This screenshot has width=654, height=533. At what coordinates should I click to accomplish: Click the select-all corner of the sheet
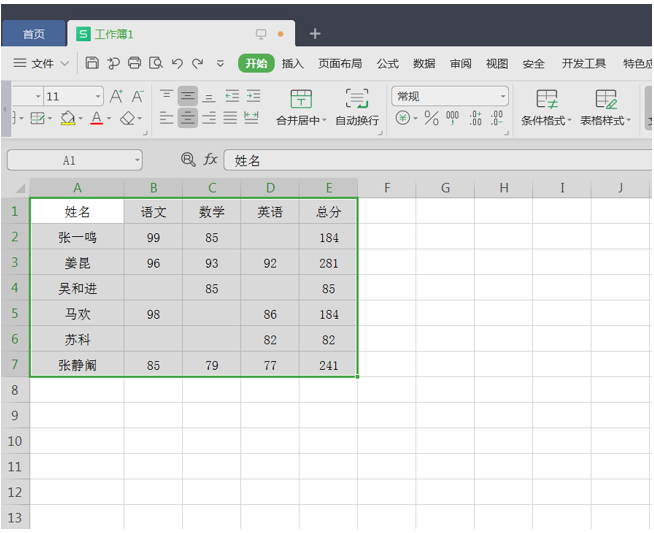[20, 189]
